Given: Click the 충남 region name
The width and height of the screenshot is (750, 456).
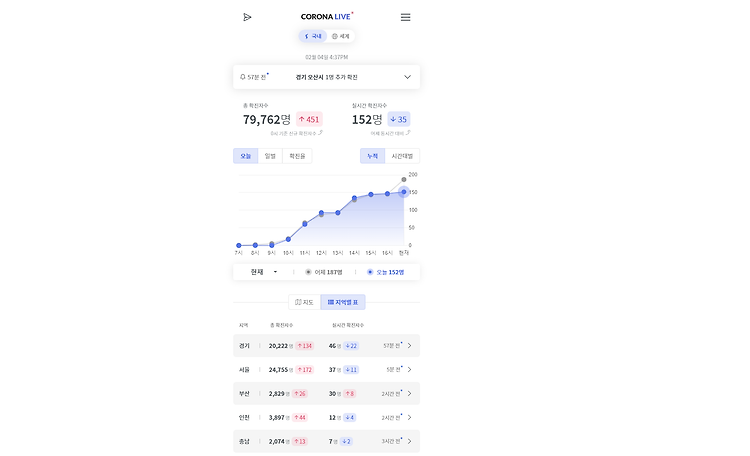Looking at the screenshot, I should pos(244,441).
